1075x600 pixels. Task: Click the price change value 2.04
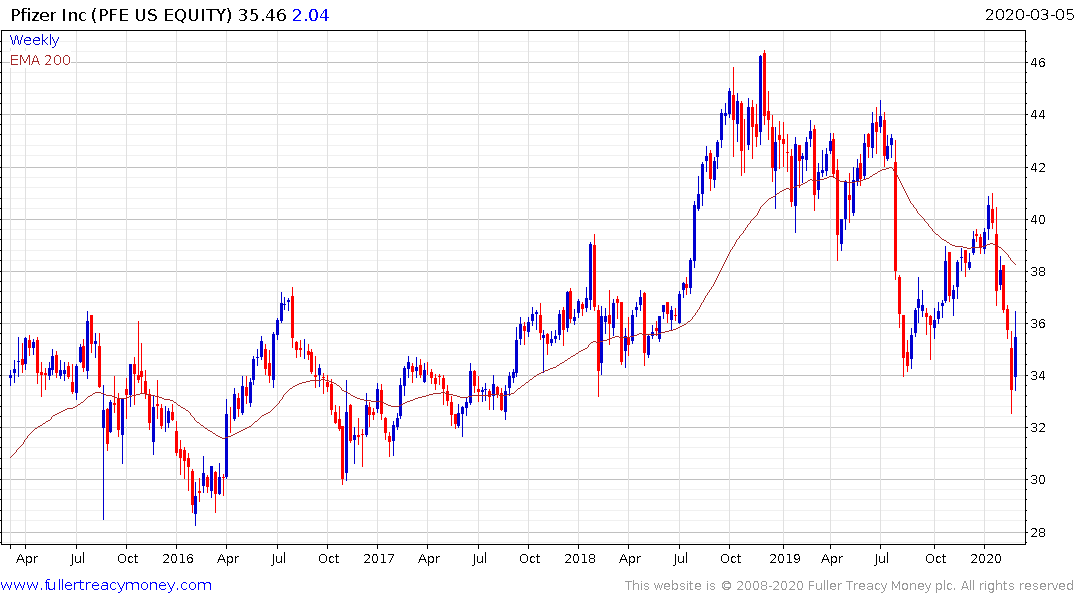pos(311,15)
